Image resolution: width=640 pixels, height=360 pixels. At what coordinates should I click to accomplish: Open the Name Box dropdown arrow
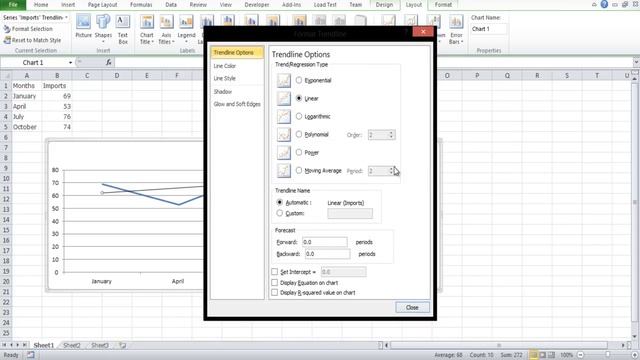[x=70, y=62]
